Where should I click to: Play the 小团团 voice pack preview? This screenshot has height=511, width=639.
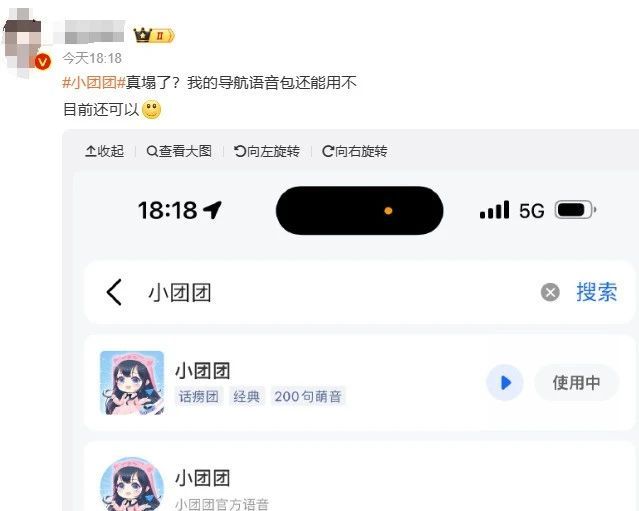(505, 383)
